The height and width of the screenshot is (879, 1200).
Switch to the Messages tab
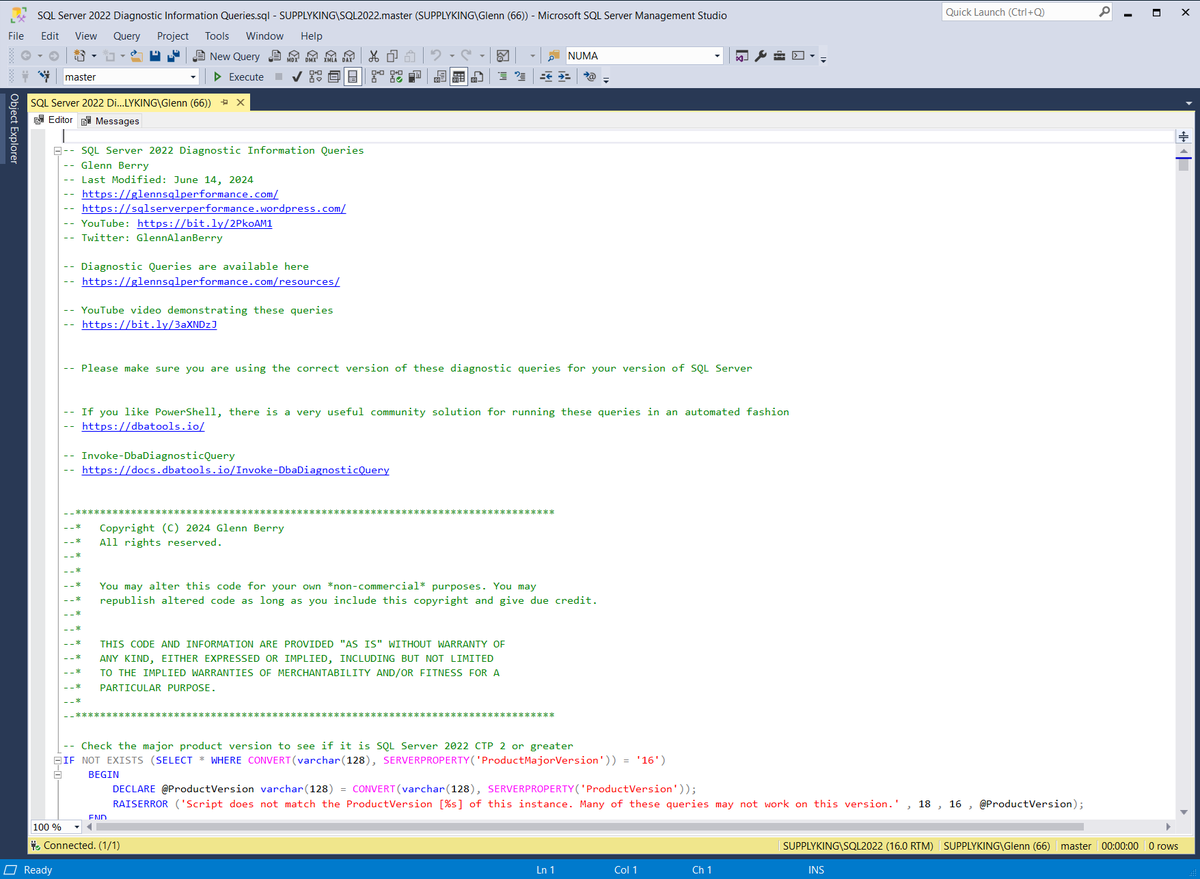click(x=110, y=121)
